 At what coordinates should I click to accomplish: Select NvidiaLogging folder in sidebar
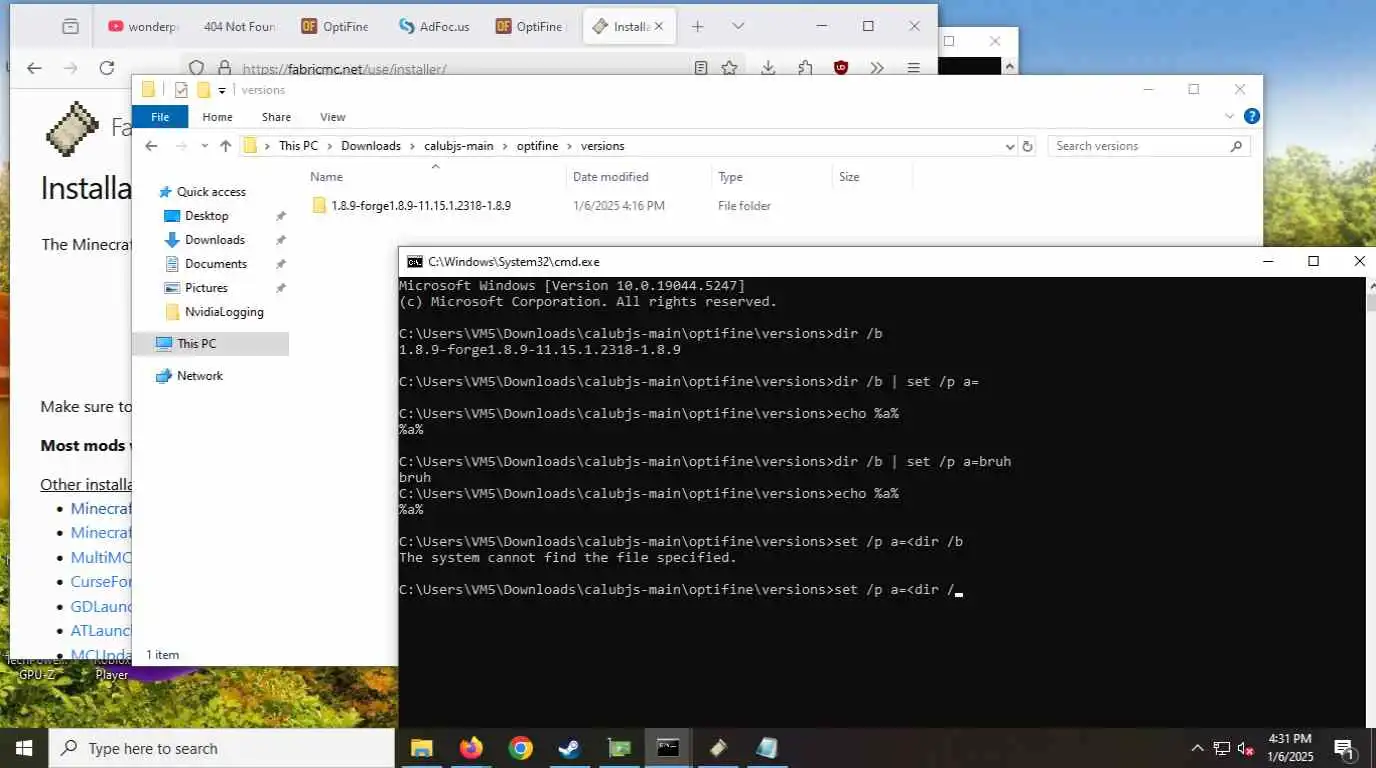pyautogui.click(x=224, y=312)
